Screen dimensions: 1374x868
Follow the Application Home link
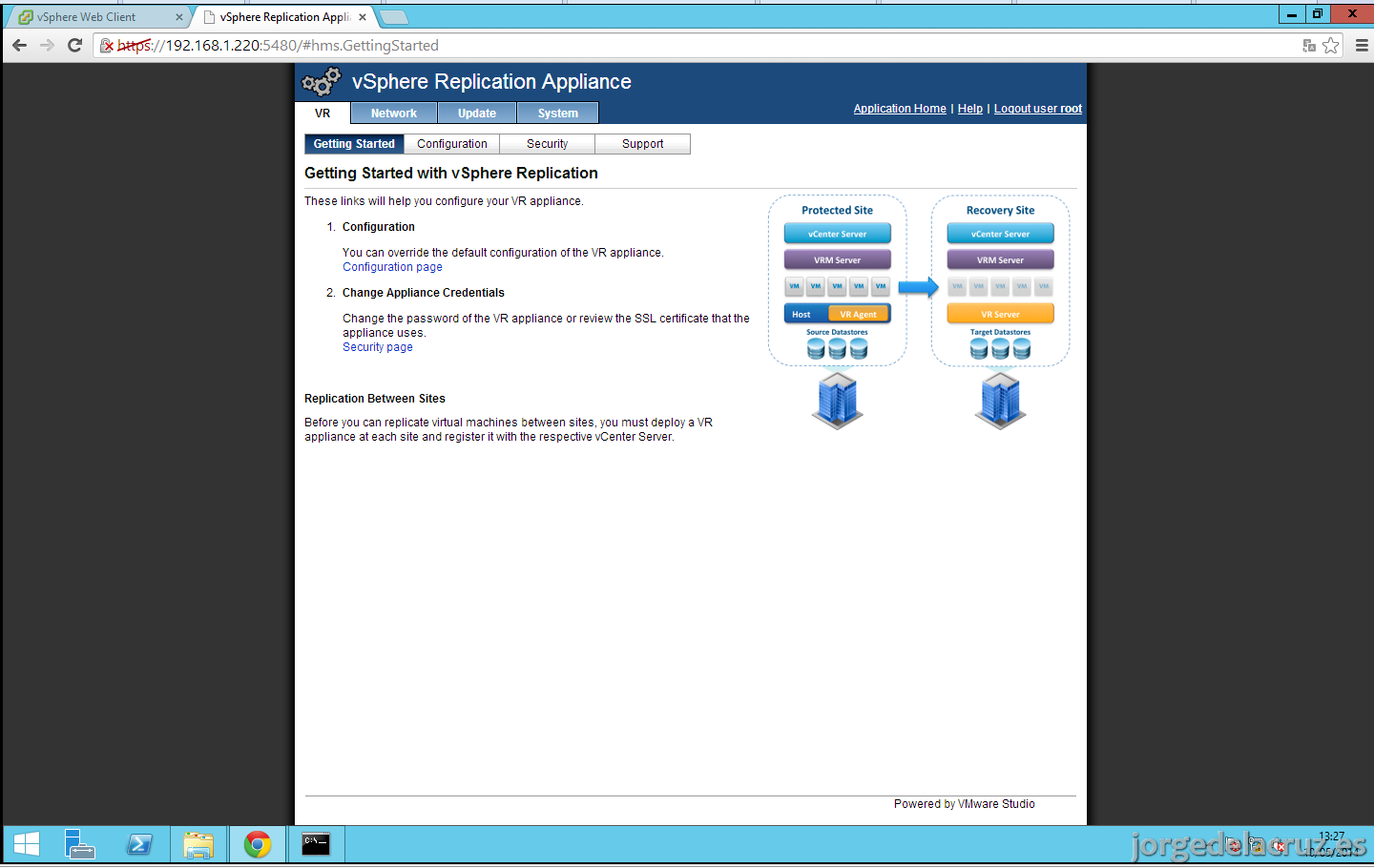tap(900, 109)
